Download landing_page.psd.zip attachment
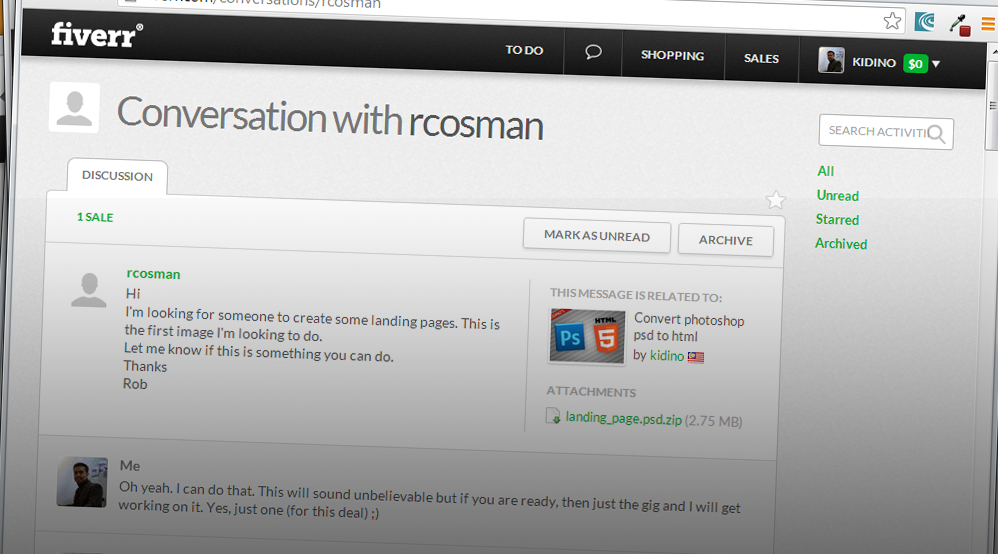998x554 pixels. tap(623, 419)
